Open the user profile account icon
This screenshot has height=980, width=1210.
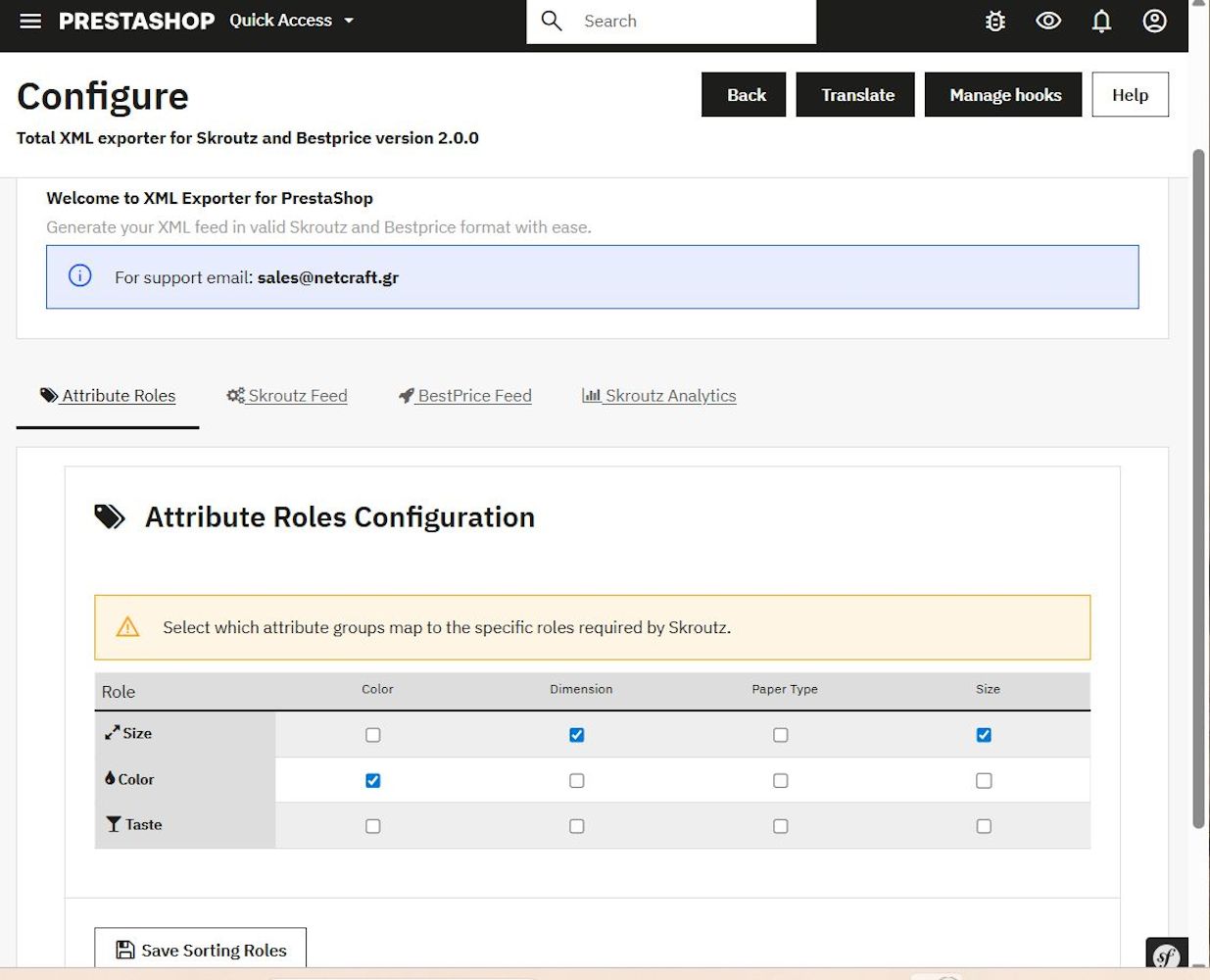click(x=1154, y=21)
